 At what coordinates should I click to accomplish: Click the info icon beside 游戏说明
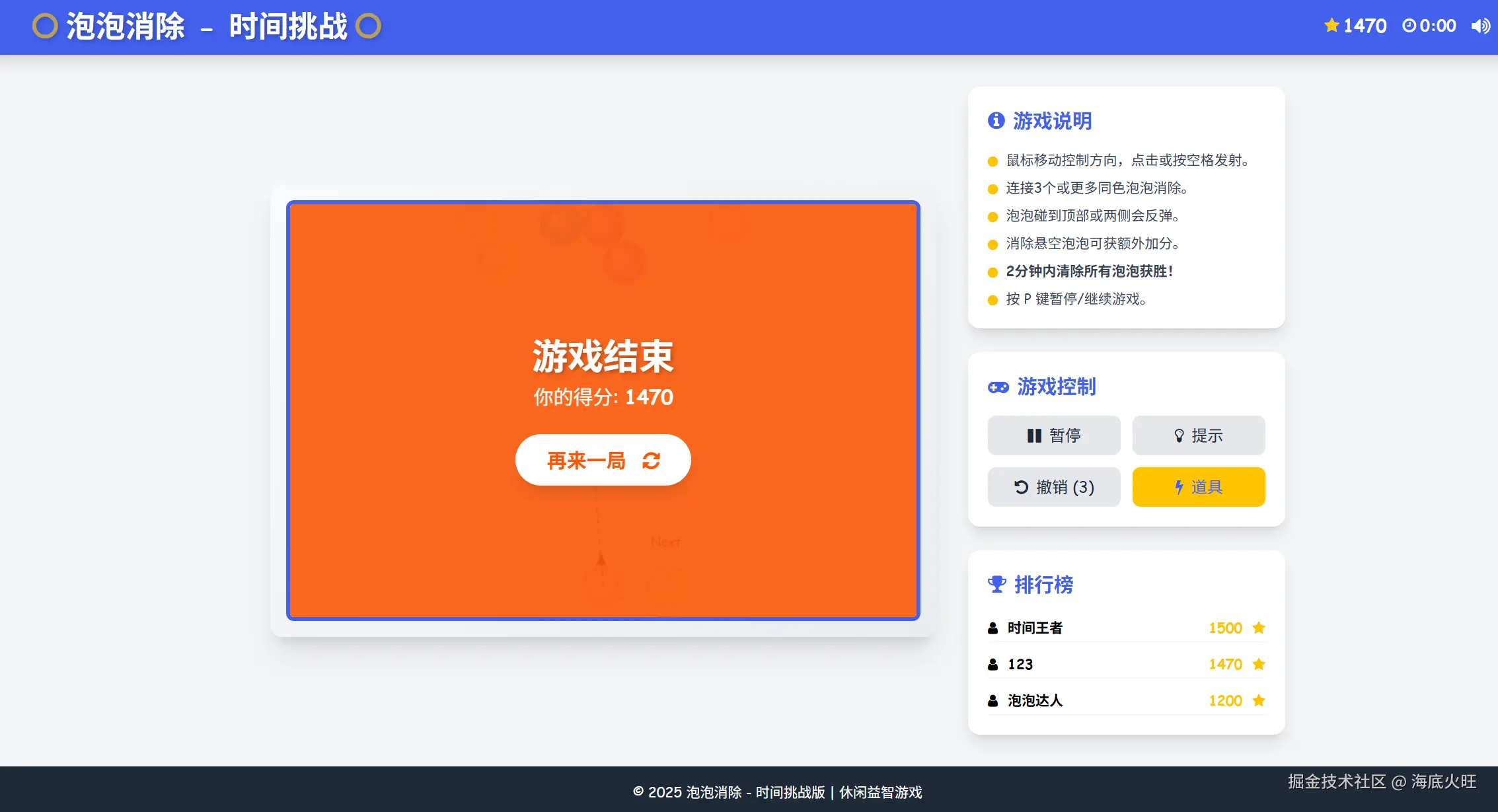[x=996, y=121]
